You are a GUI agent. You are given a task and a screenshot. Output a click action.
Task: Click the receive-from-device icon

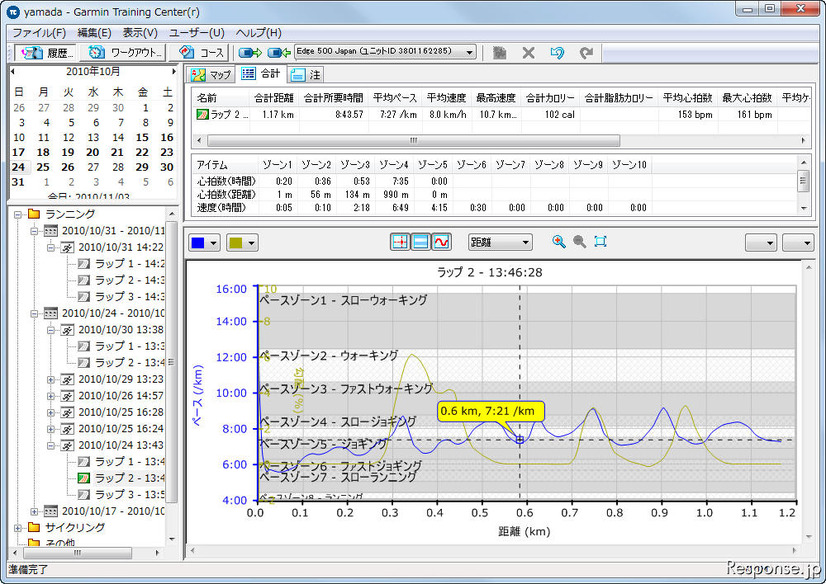pyautogui.click(x=279, y=52)
